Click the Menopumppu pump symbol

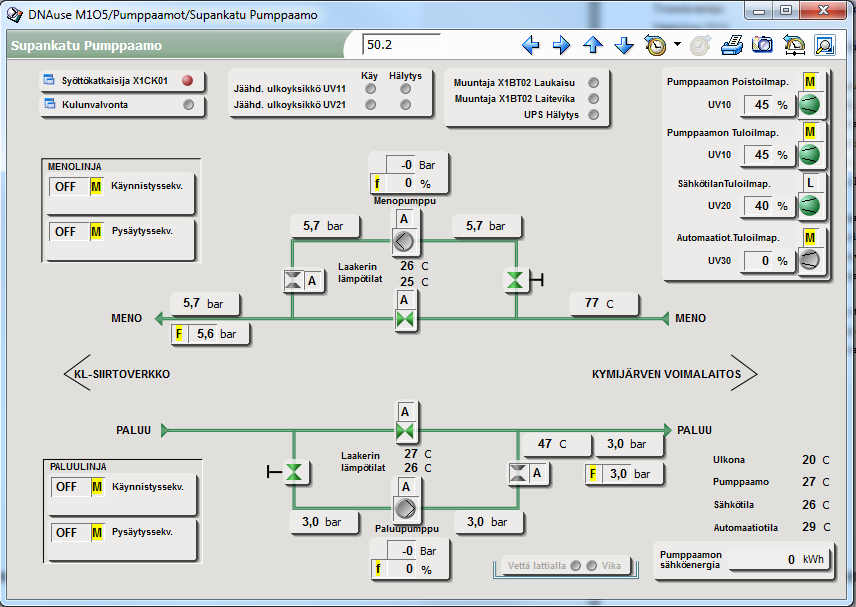pos(405,241)
